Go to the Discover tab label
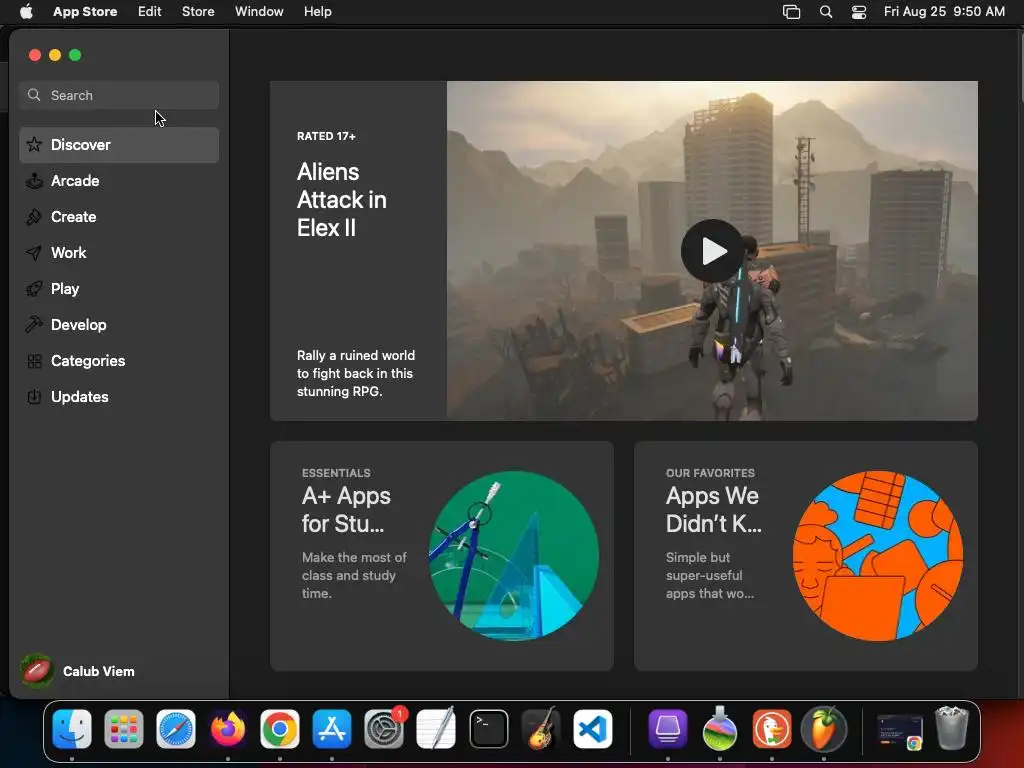1024x768 pixels. tap(81, 145)
